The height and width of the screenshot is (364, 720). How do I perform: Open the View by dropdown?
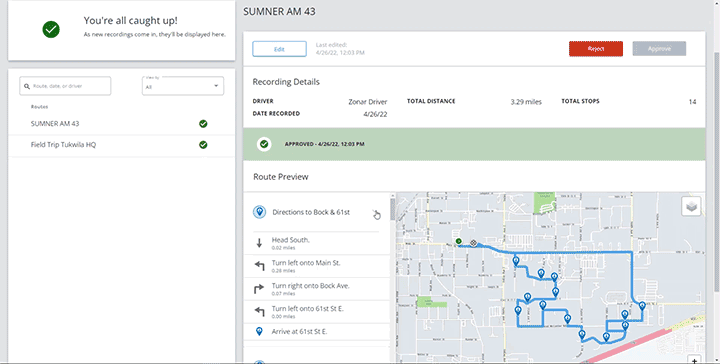click(183, 86)
